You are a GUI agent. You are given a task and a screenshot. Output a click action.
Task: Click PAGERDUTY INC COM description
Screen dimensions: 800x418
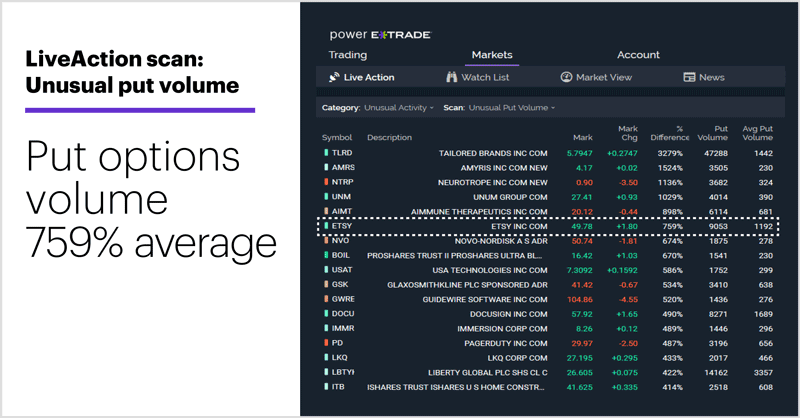click(506, 343)
